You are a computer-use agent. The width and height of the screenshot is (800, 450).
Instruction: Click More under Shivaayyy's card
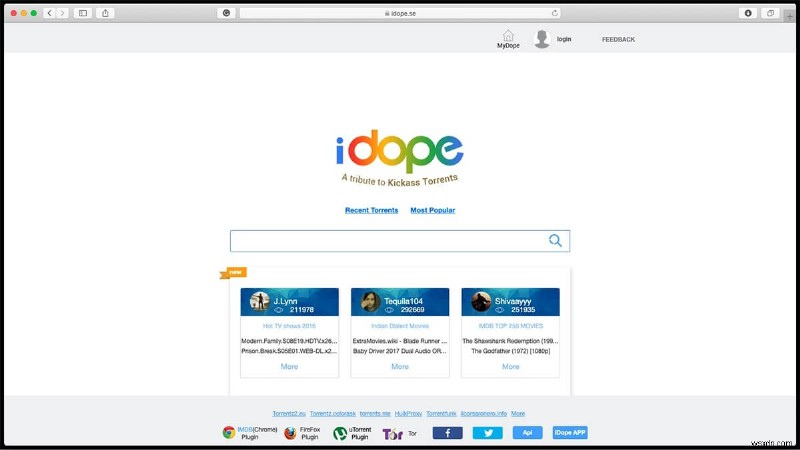click(x=511, y=366)
